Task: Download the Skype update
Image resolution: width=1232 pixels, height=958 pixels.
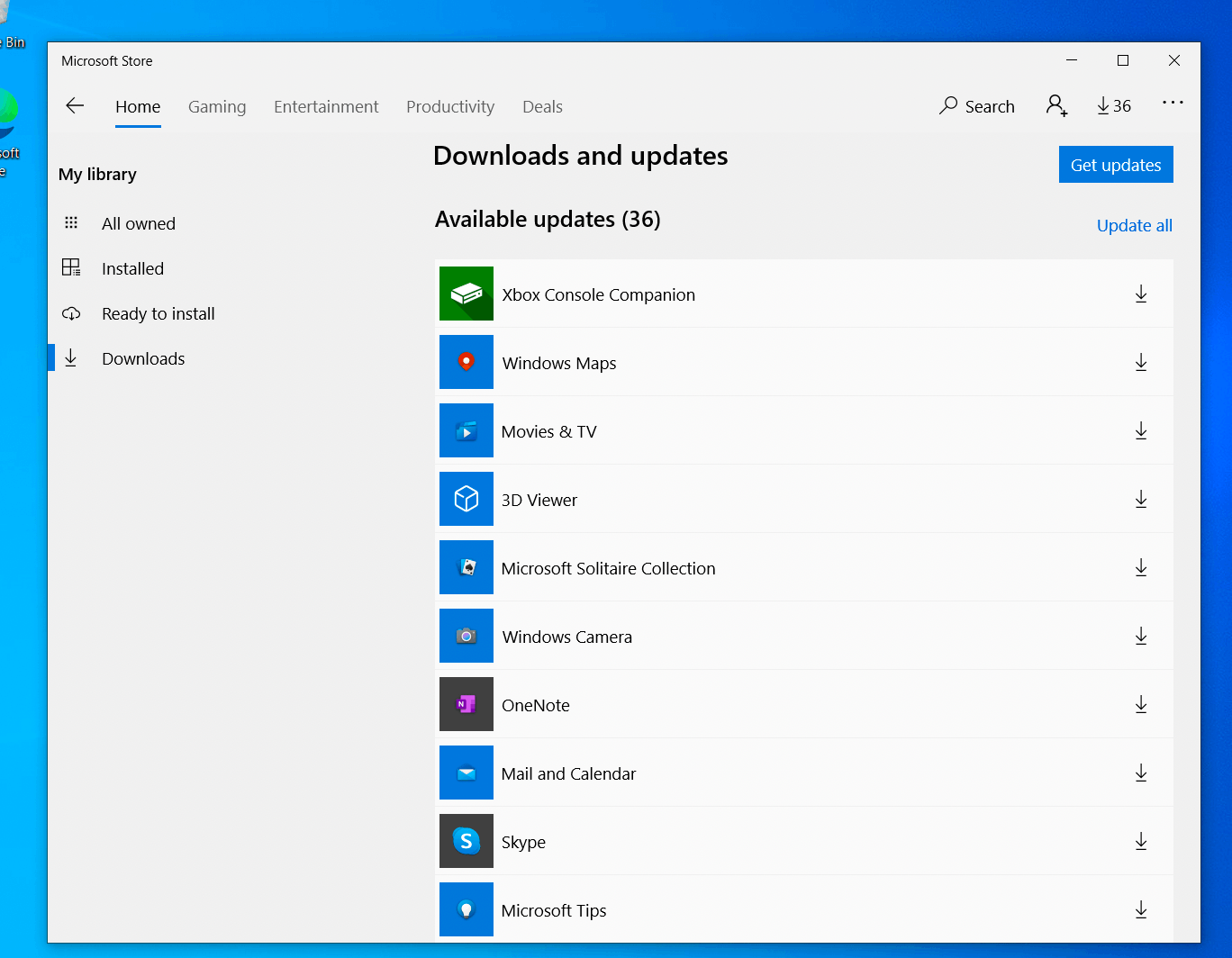Action: (x=1141, y=842)
